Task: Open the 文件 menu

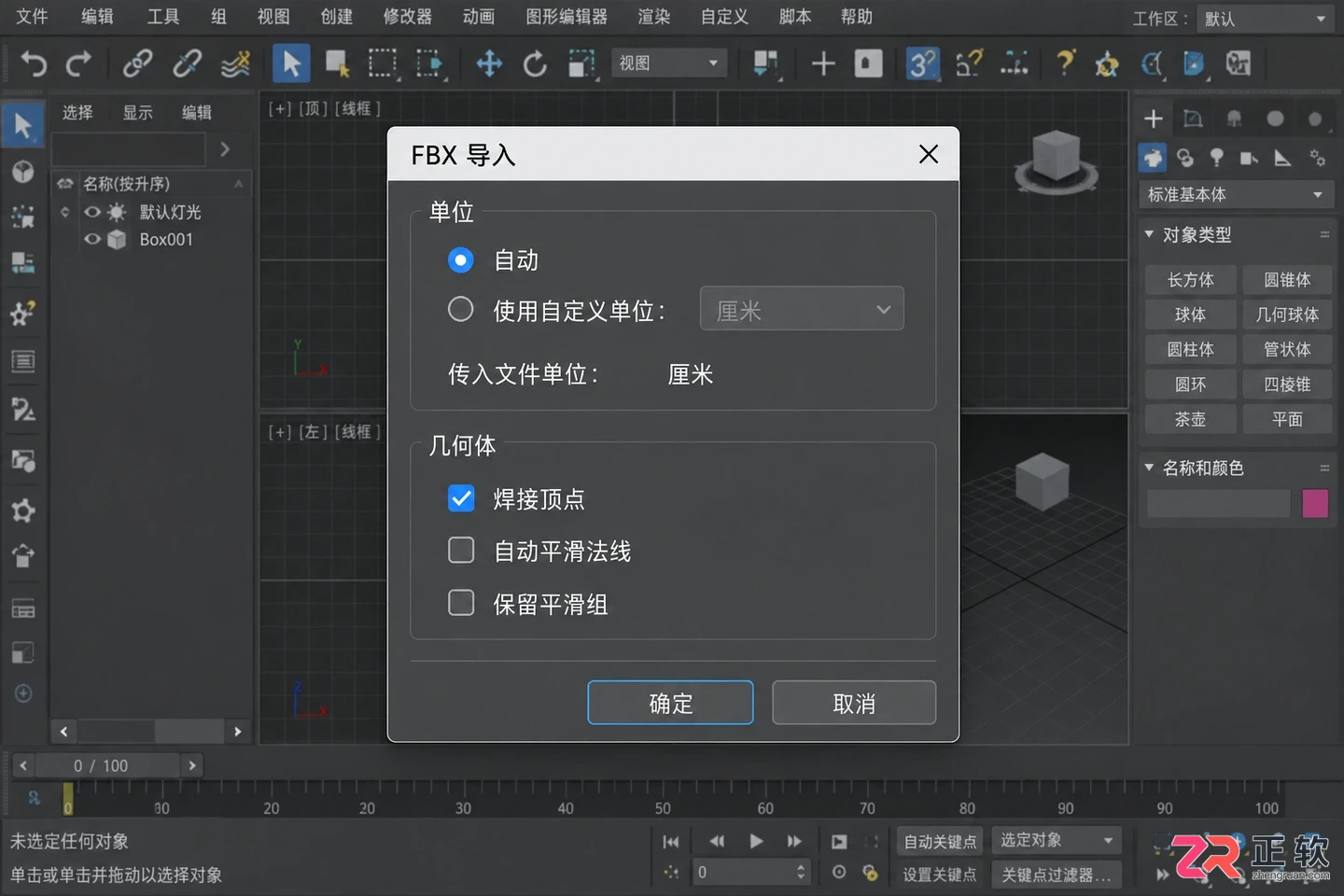Action: coord(32,17)
